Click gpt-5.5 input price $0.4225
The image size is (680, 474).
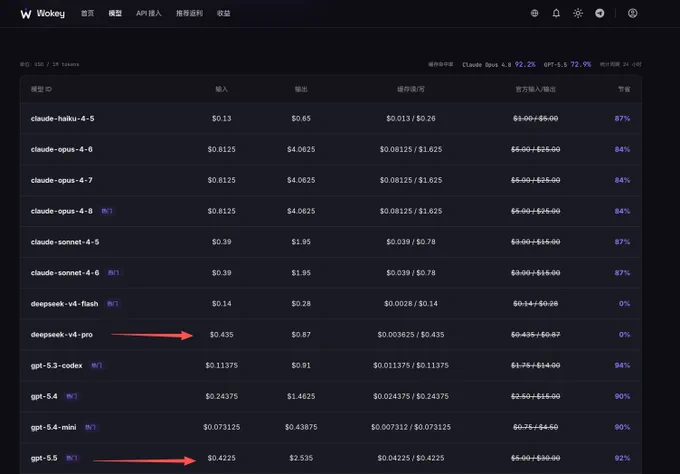pos(222,458)
